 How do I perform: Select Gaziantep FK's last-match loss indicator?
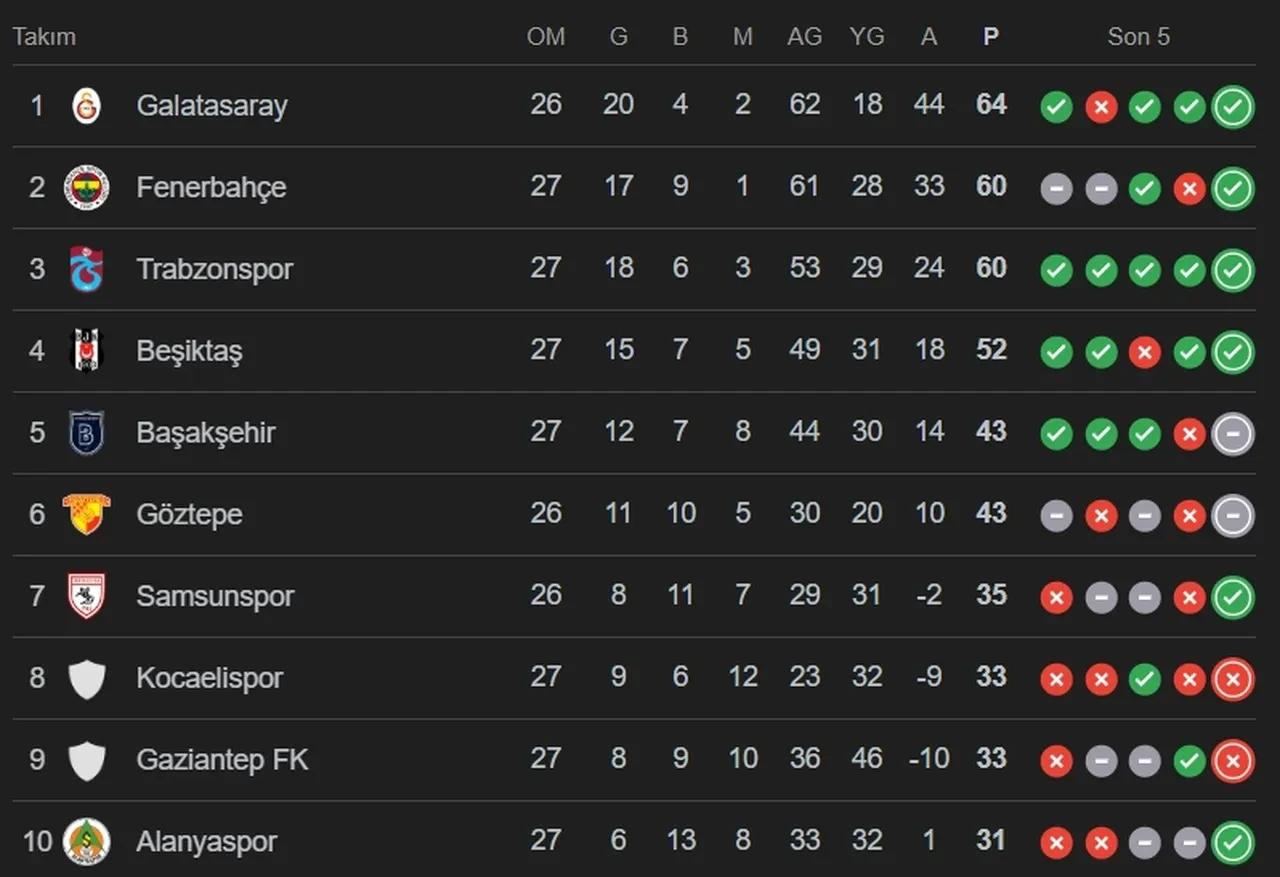[x=1232, y=761]
